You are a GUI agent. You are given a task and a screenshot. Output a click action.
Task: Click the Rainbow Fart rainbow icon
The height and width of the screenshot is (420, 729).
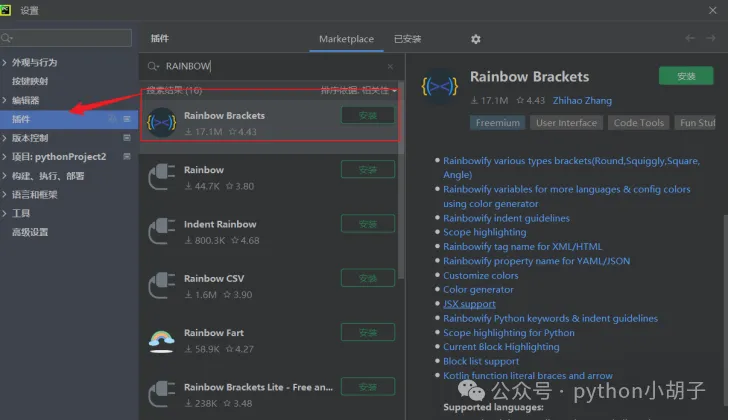162,341
